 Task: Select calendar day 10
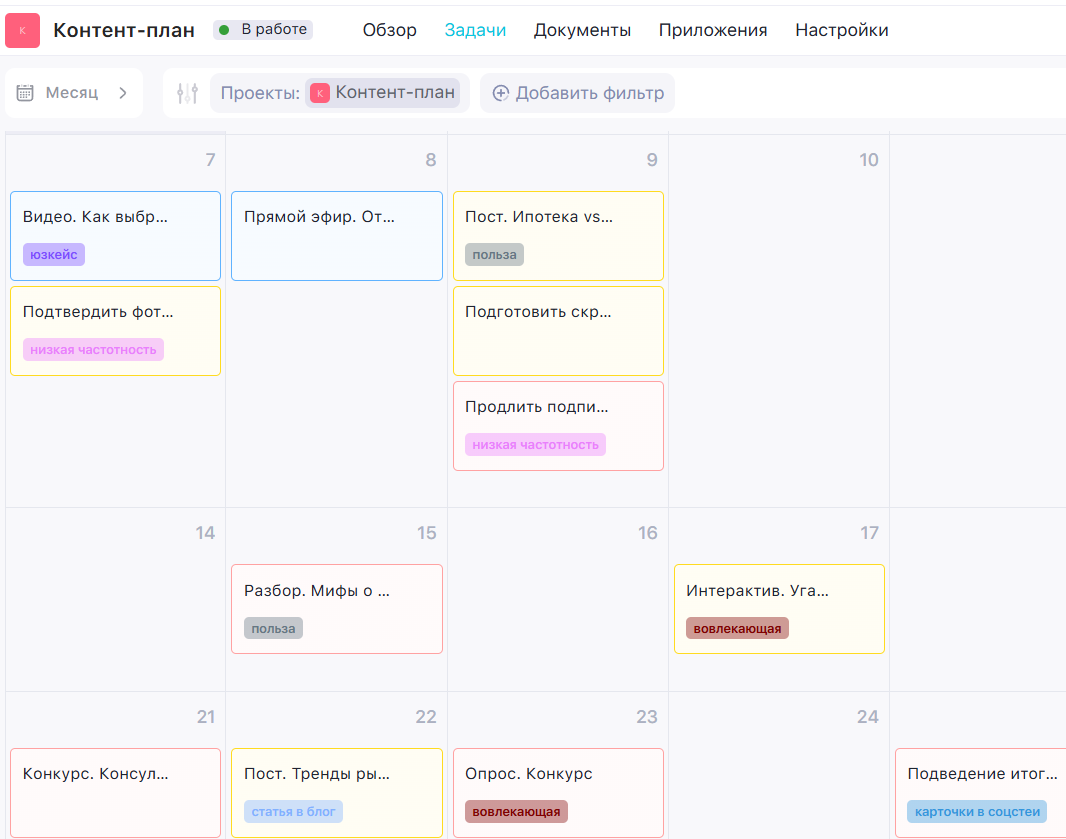tap(868, 160)
